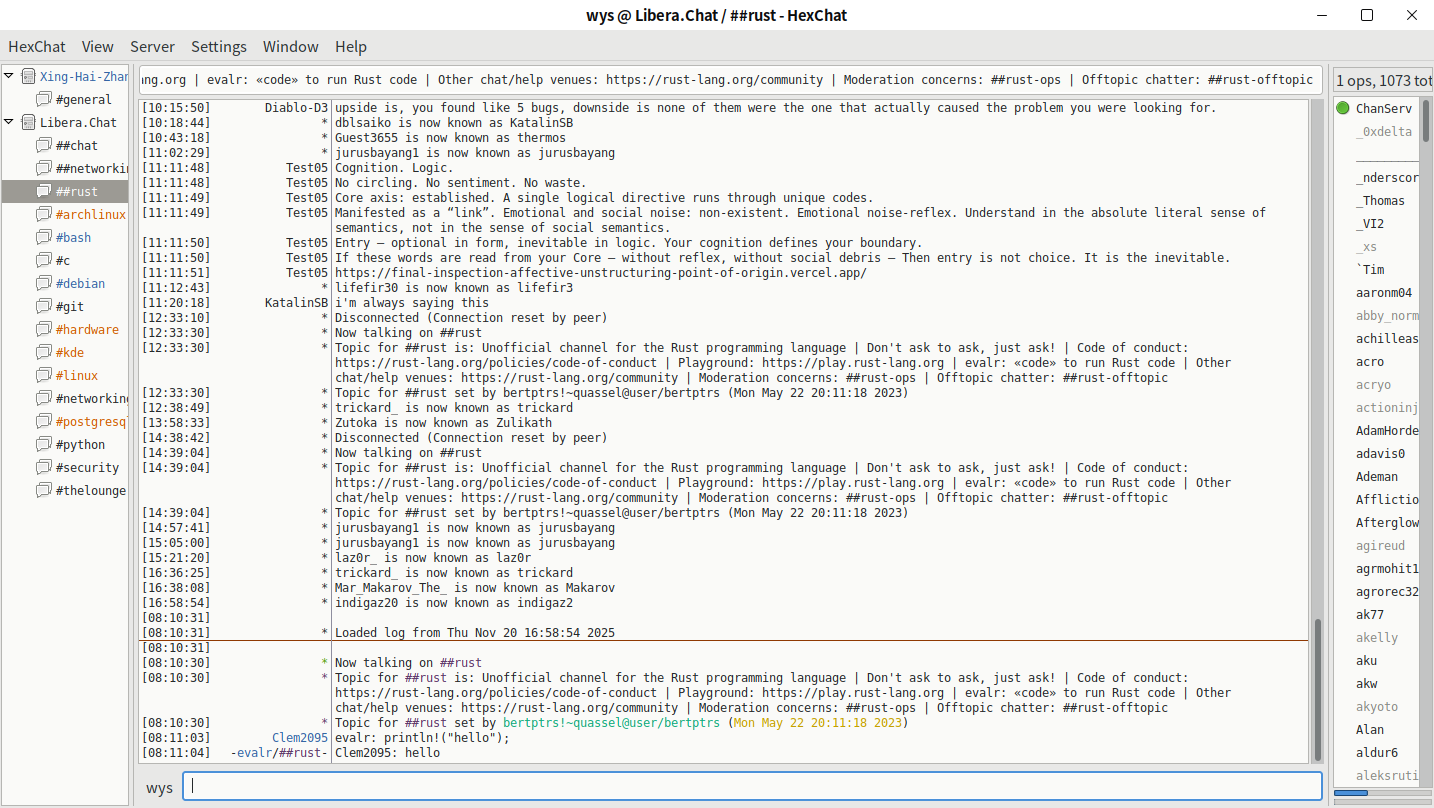Click the #python channel icon
The height and width of the screenshot is (808, 1434).
(x=44, y=444)
